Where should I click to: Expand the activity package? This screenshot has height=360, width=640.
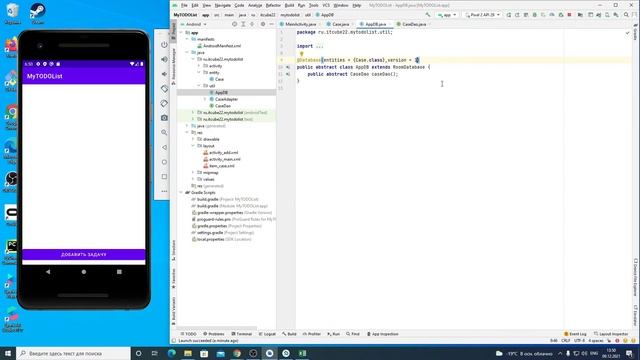click(x=199, y=66)
